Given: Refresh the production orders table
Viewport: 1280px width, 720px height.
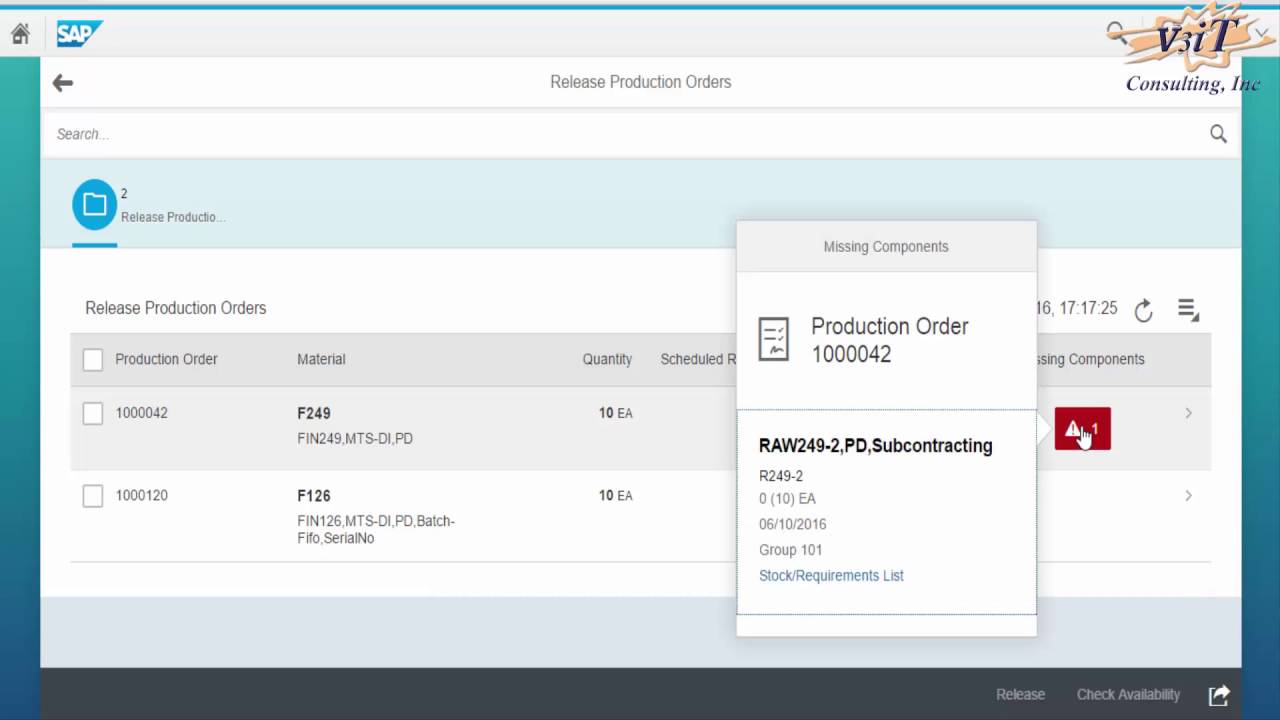Looking at the screenshot, I should (x=1144, y=310).
